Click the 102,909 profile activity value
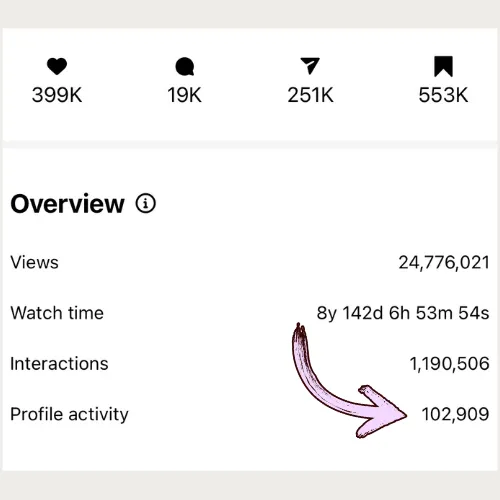This screenshot has width=500, height=500. point(456,414)
